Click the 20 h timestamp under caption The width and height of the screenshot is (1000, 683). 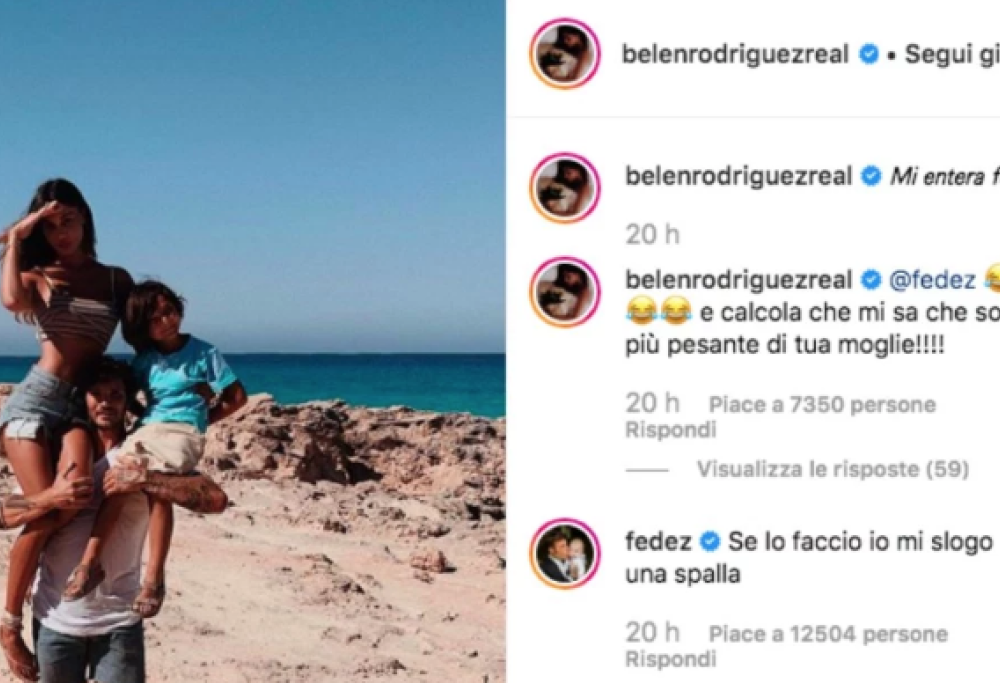point(652,235)
